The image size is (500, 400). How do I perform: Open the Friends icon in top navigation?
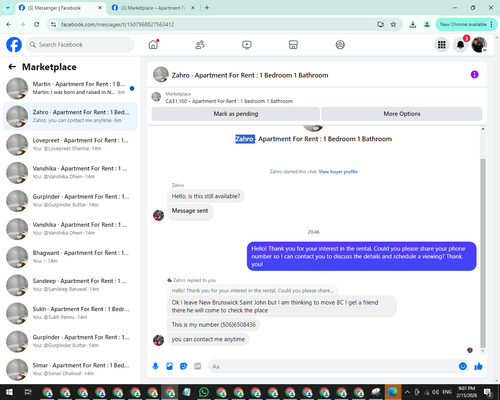[x=200, y=45]
